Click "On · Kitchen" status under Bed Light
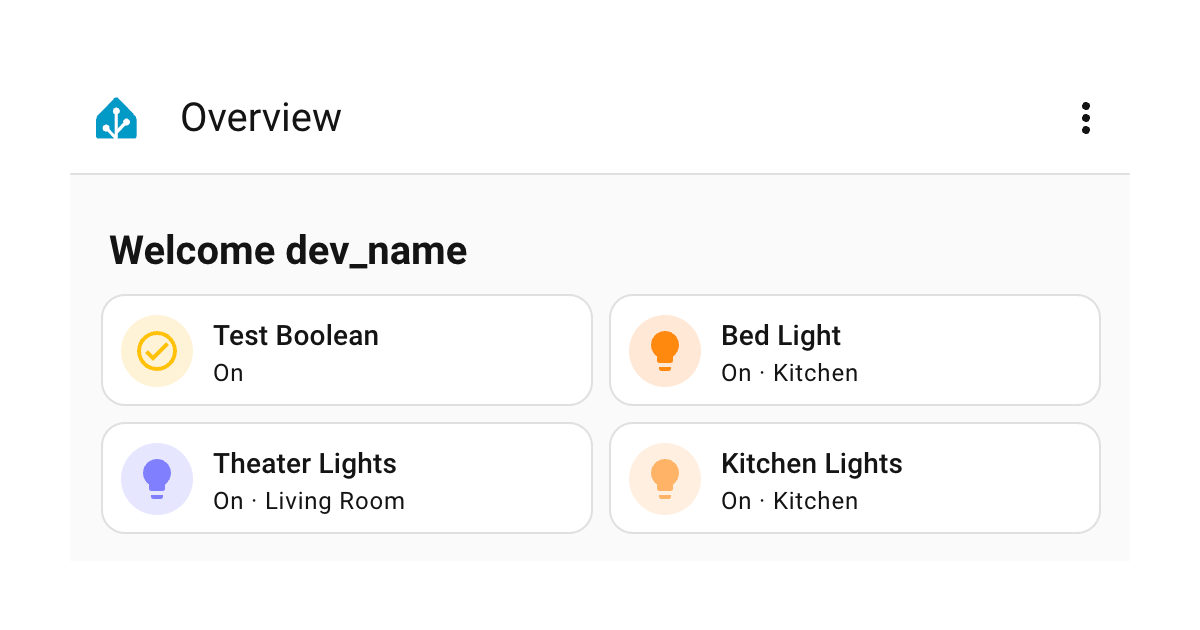This screenshot has height=630, width=1200. coord(790,373)
